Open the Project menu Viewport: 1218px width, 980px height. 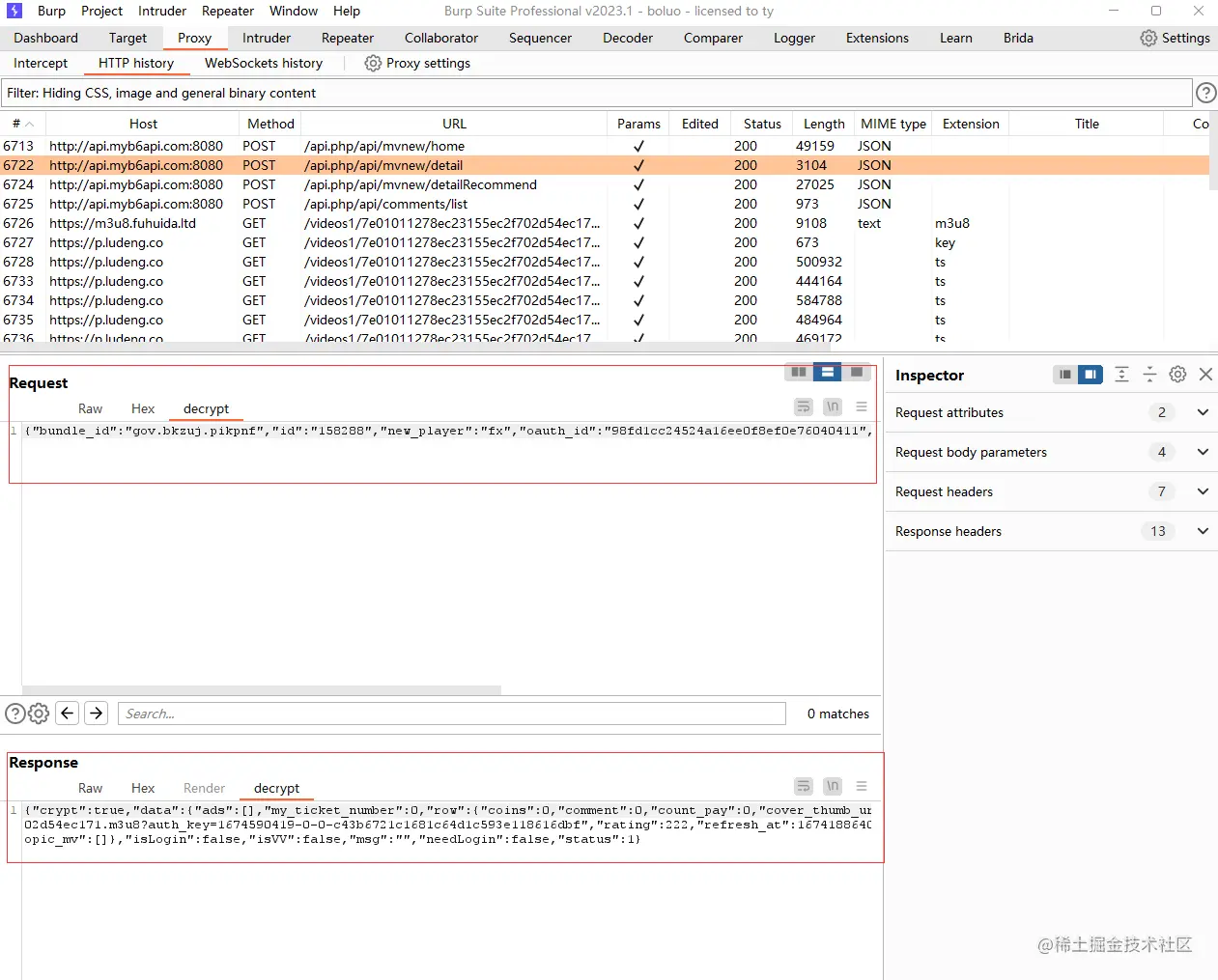[x=101, y=11]
